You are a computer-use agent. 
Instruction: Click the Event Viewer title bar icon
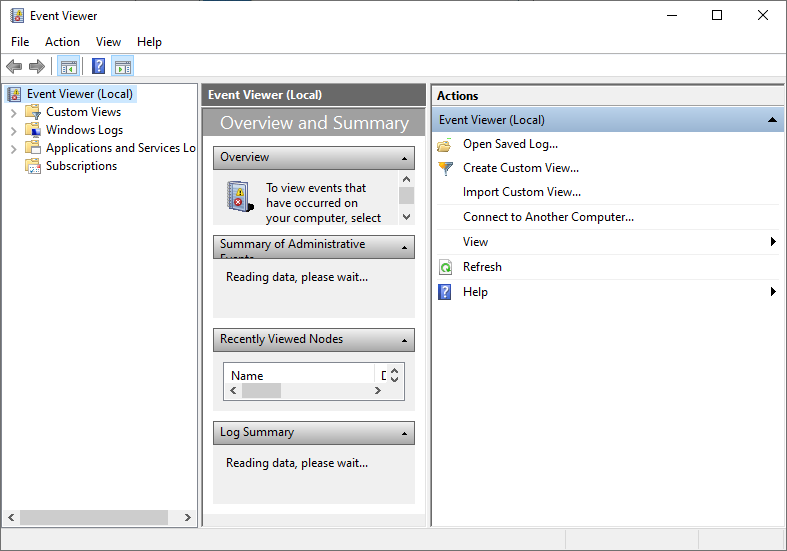pyautogui.click(x=17, y=16)
